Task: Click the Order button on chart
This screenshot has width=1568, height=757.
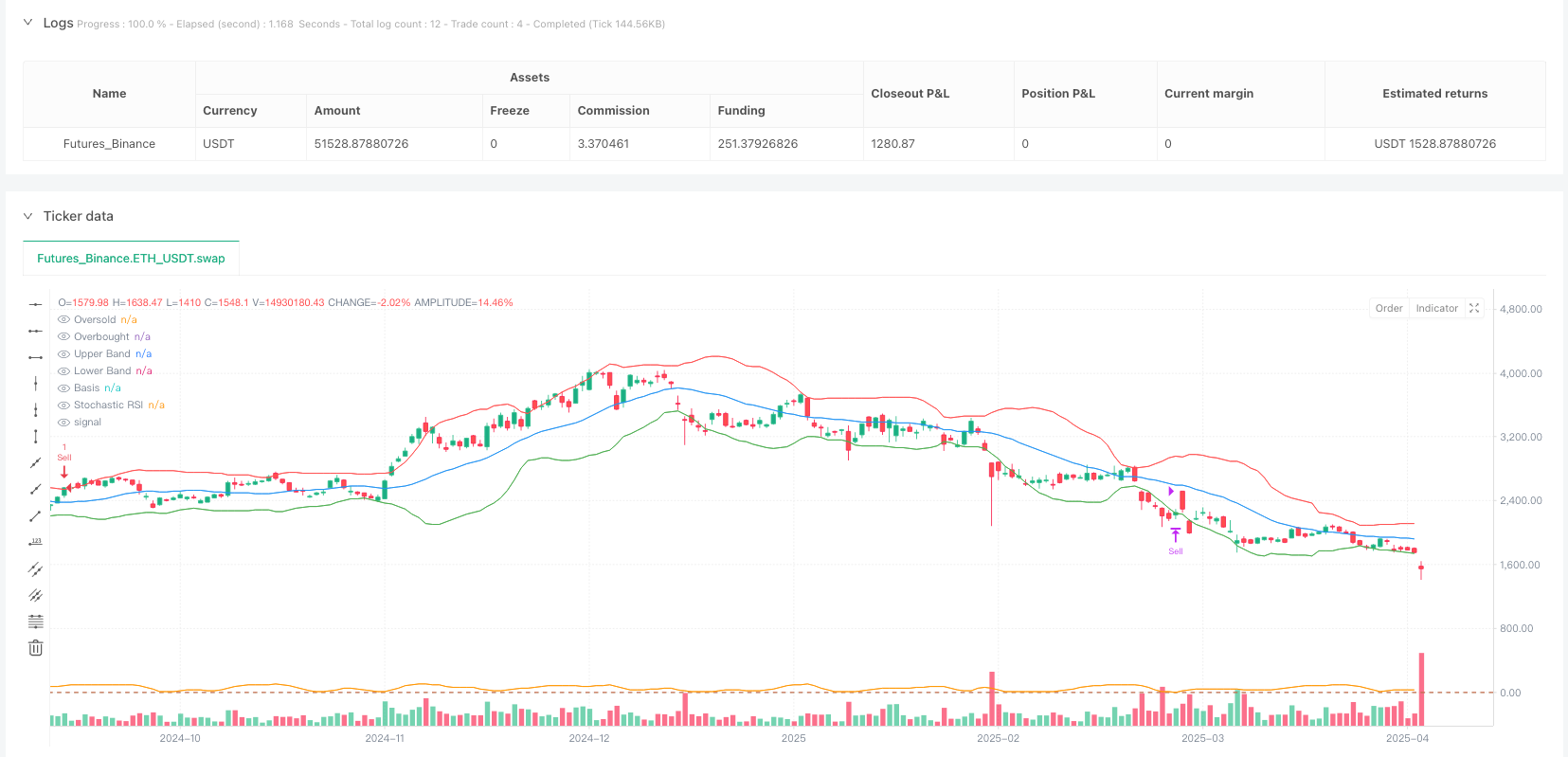Action: pos(1389,308)
